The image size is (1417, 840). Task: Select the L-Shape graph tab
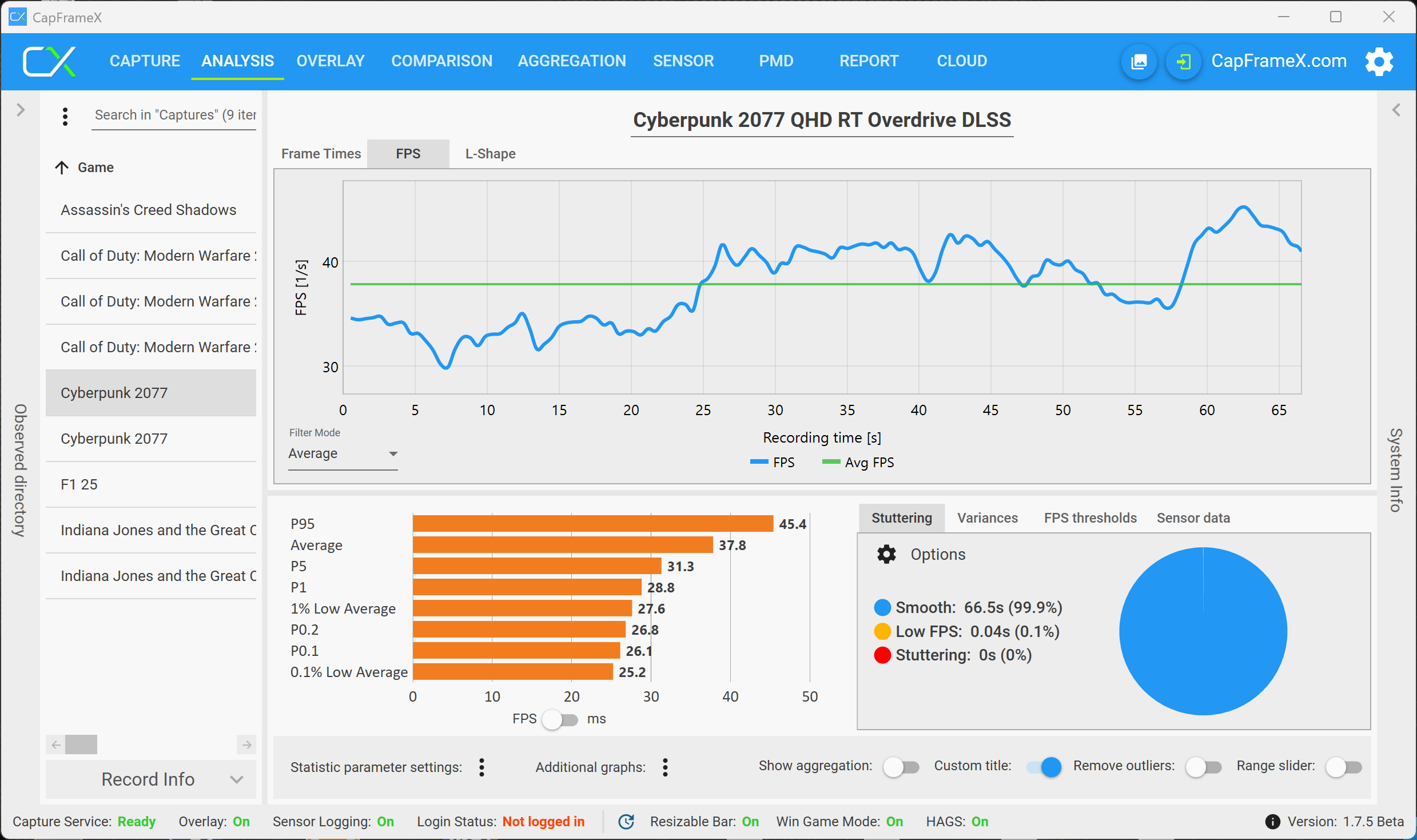[490, 154]
